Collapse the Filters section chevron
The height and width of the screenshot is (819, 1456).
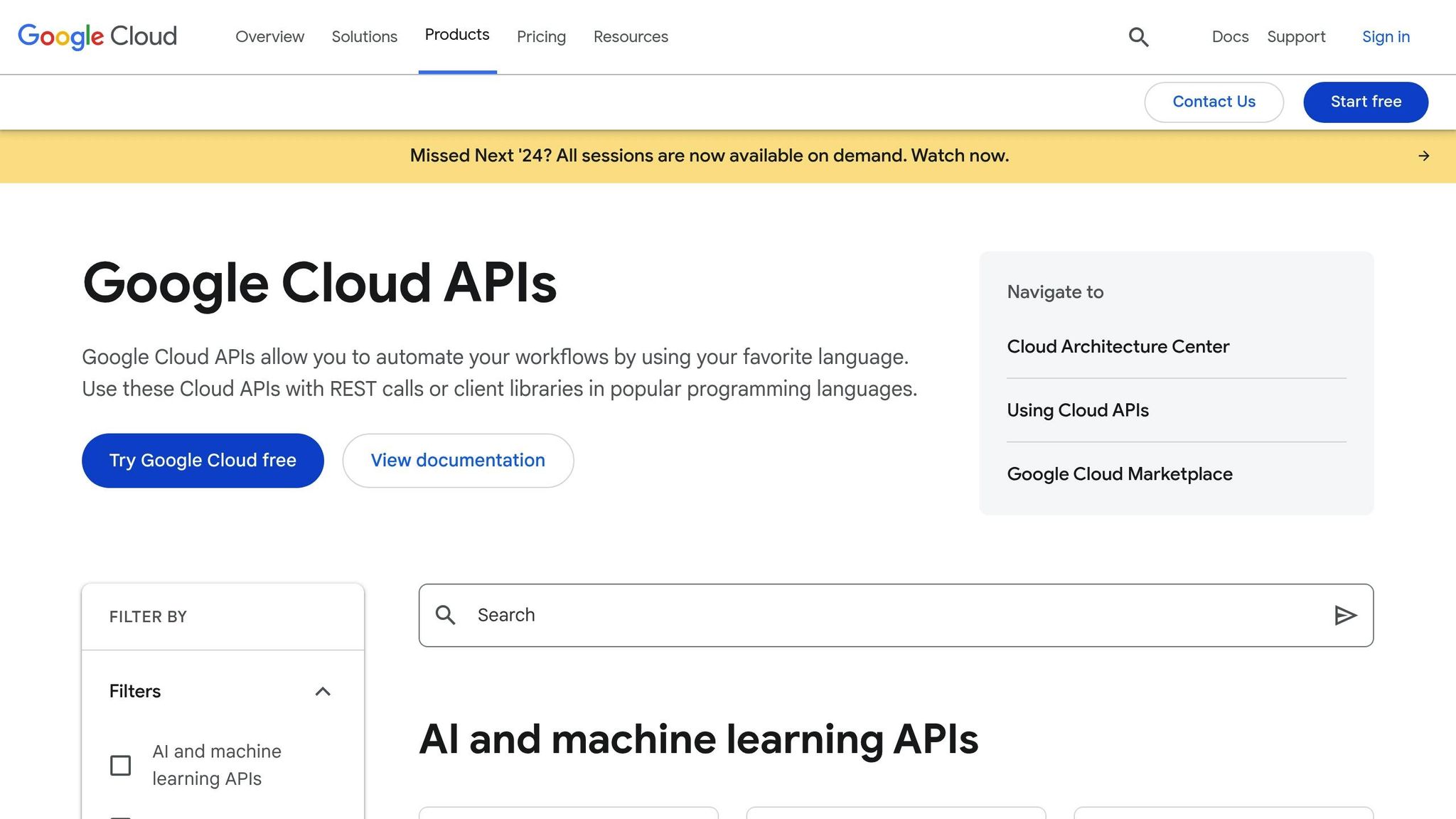coord(323,692)
